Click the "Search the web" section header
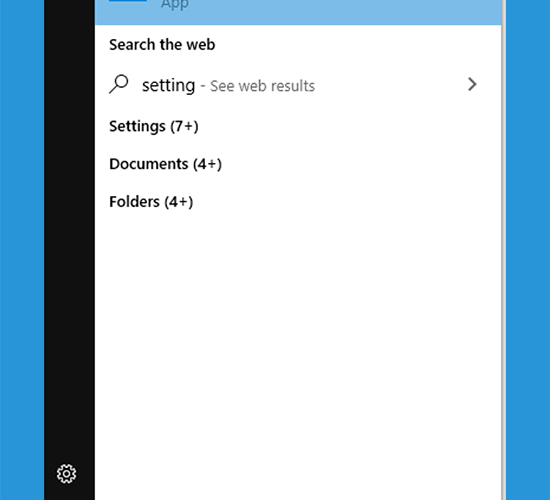The image size is (550, 500). tap(162, 45)
